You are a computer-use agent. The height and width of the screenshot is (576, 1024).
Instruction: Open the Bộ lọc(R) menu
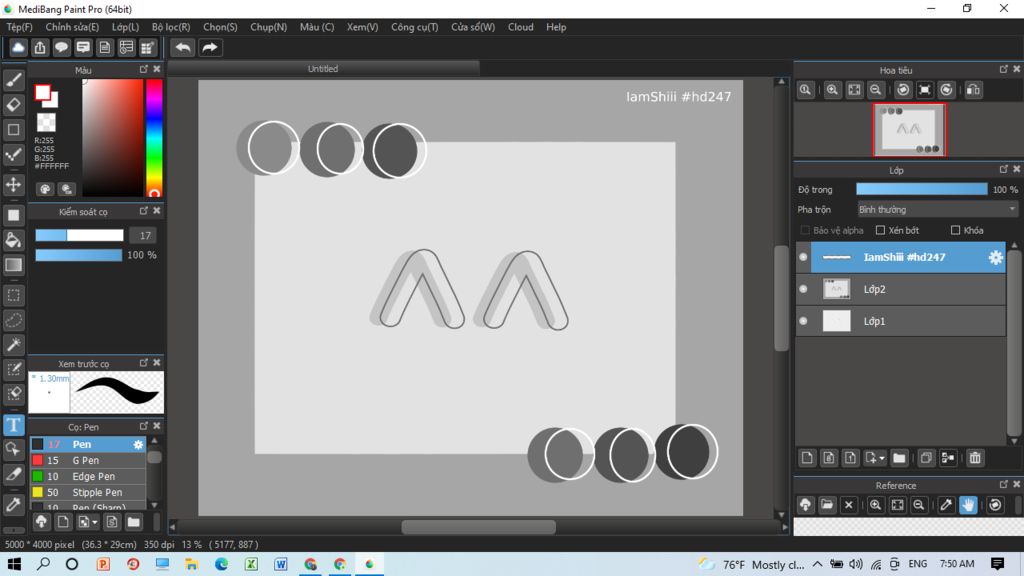171,27
